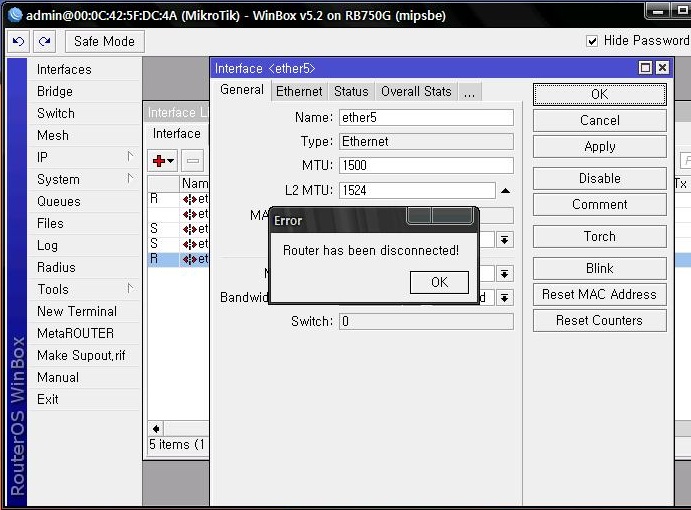Click OK in the ether5 interface window
691x510 pixels.
(599, 94)
